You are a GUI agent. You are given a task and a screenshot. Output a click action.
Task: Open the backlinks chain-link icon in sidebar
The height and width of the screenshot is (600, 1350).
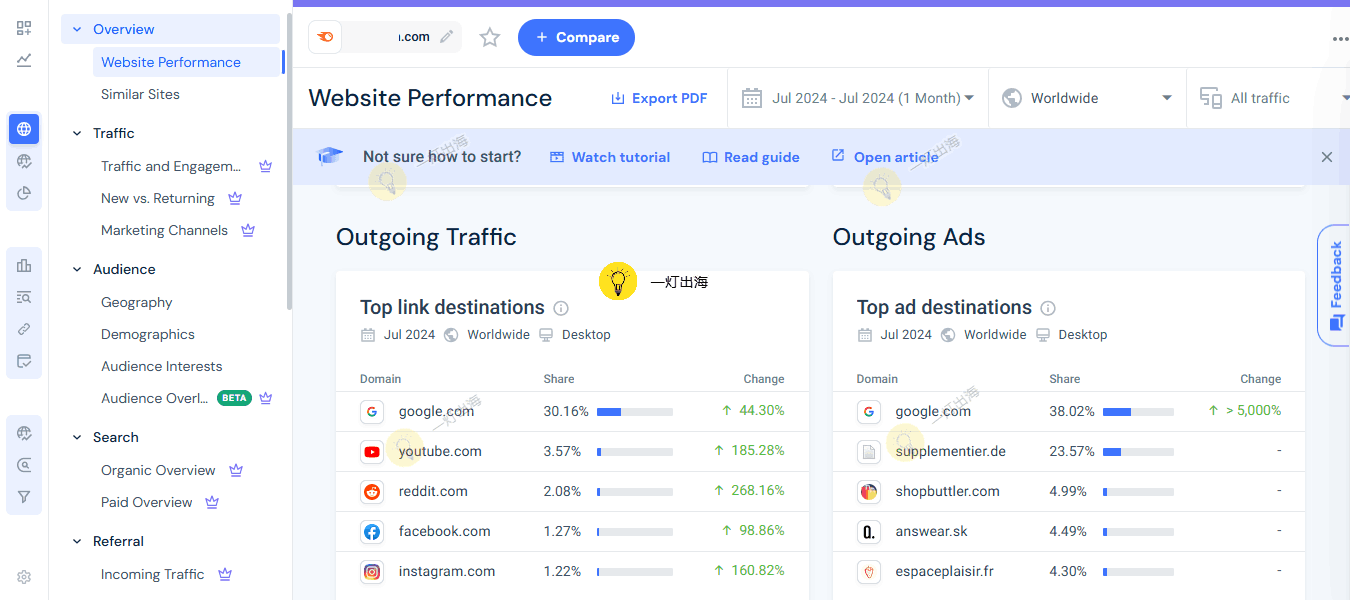pos(24,329)
